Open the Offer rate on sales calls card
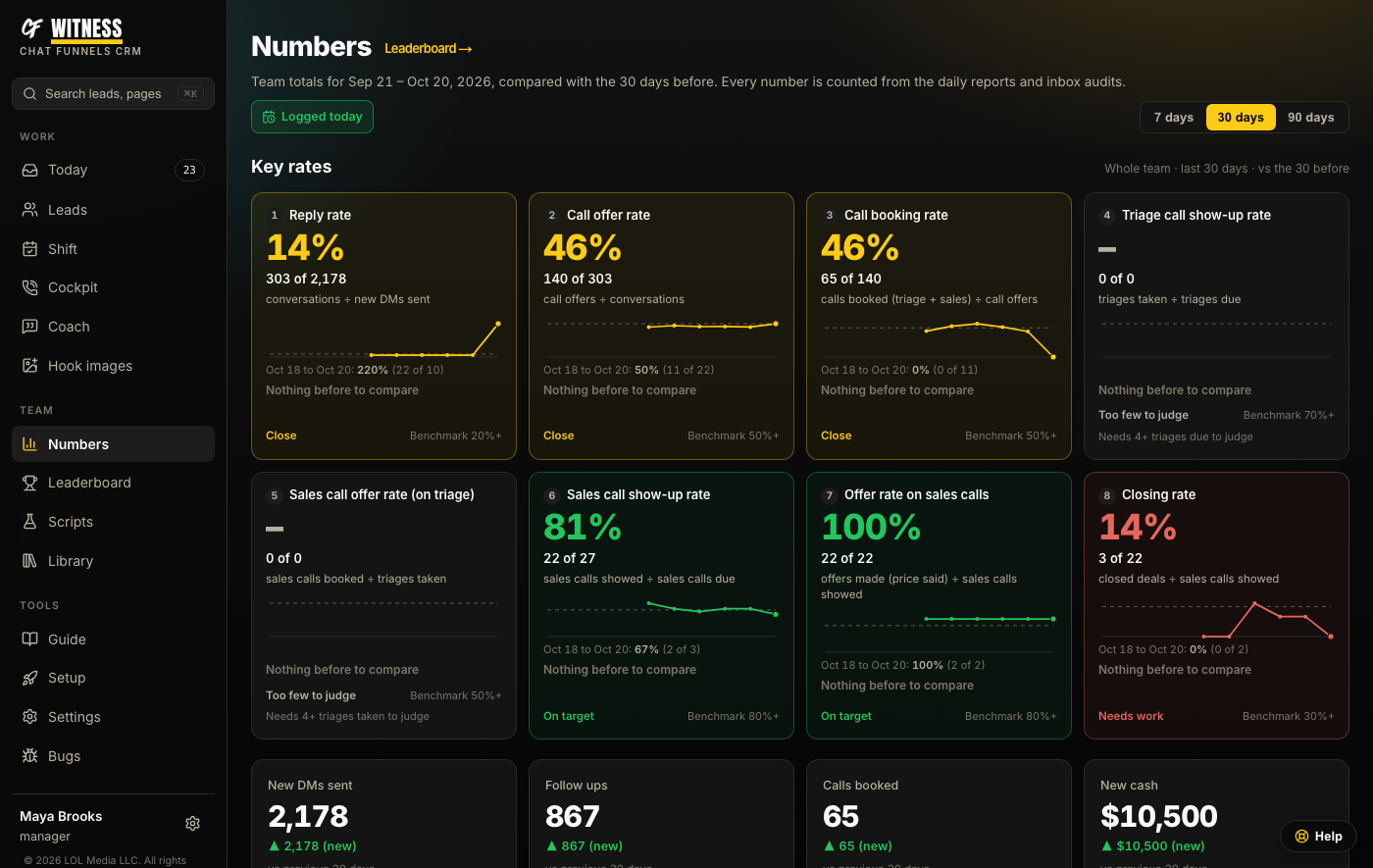Screen dimensions: 1373x868 pyautogui.click(x=939, y=606)
